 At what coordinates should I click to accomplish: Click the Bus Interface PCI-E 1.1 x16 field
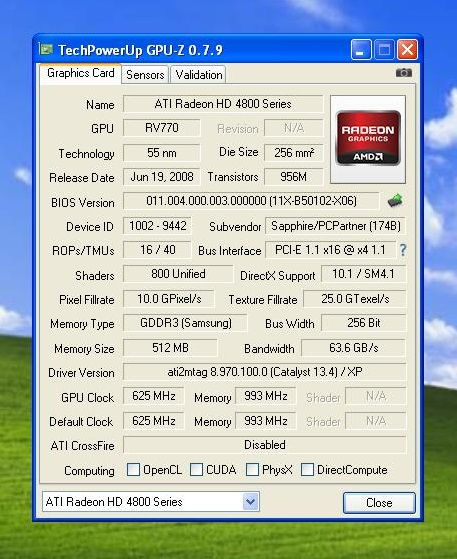click(330, 250)
